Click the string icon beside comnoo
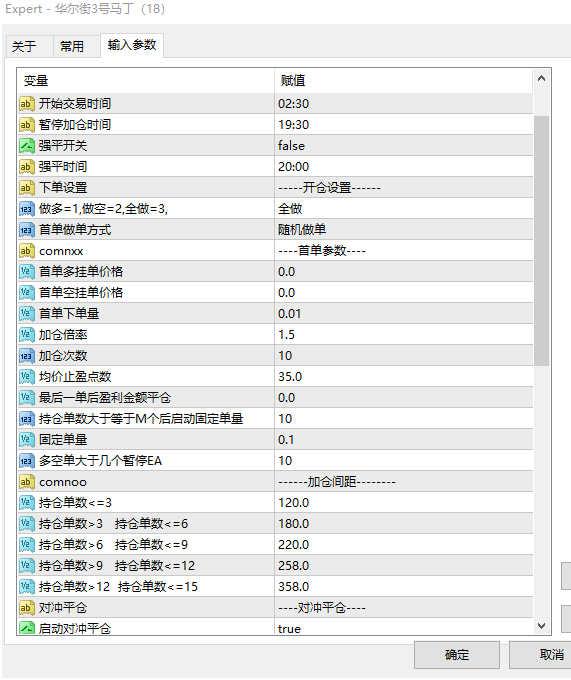 coord(26,482)
